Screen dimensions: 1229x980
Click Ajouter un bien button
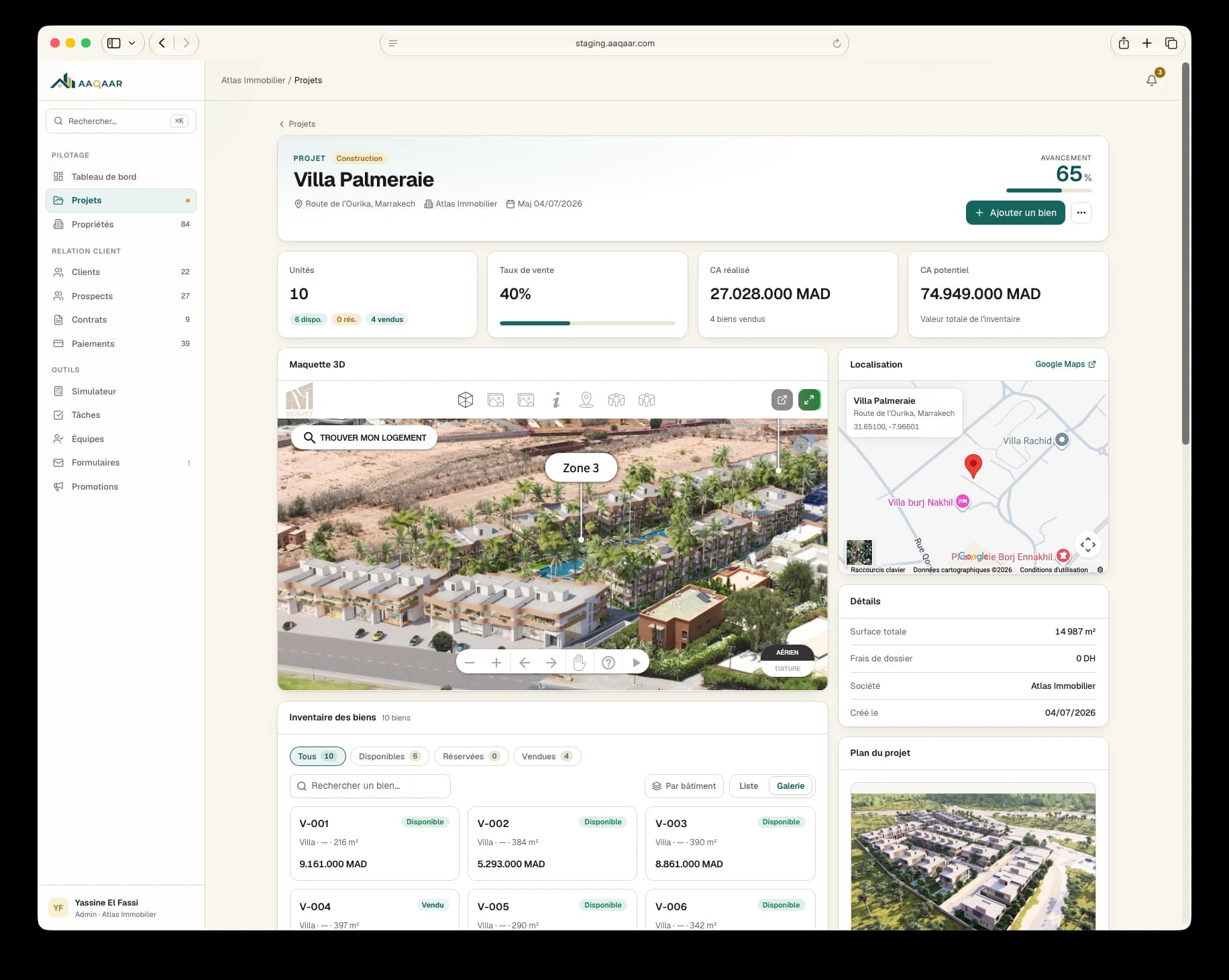click(1016, 213)
